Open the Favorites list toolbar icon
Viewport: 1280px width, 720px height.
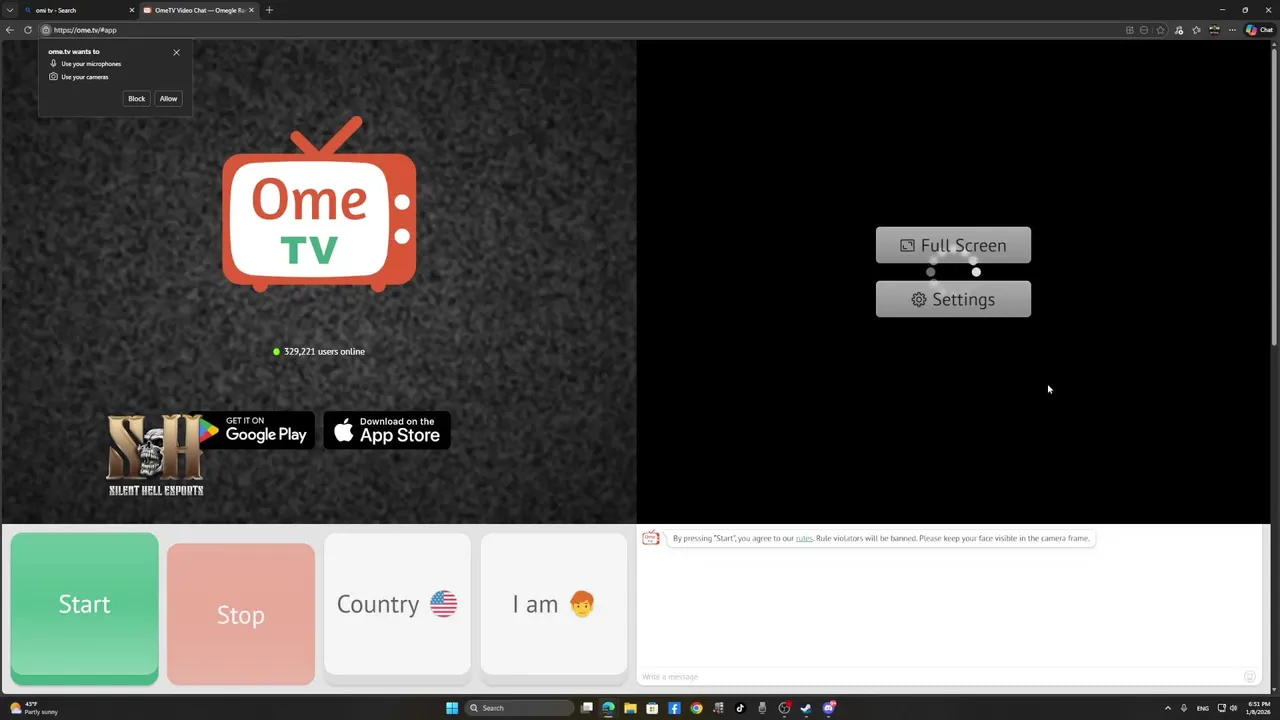1197,30
